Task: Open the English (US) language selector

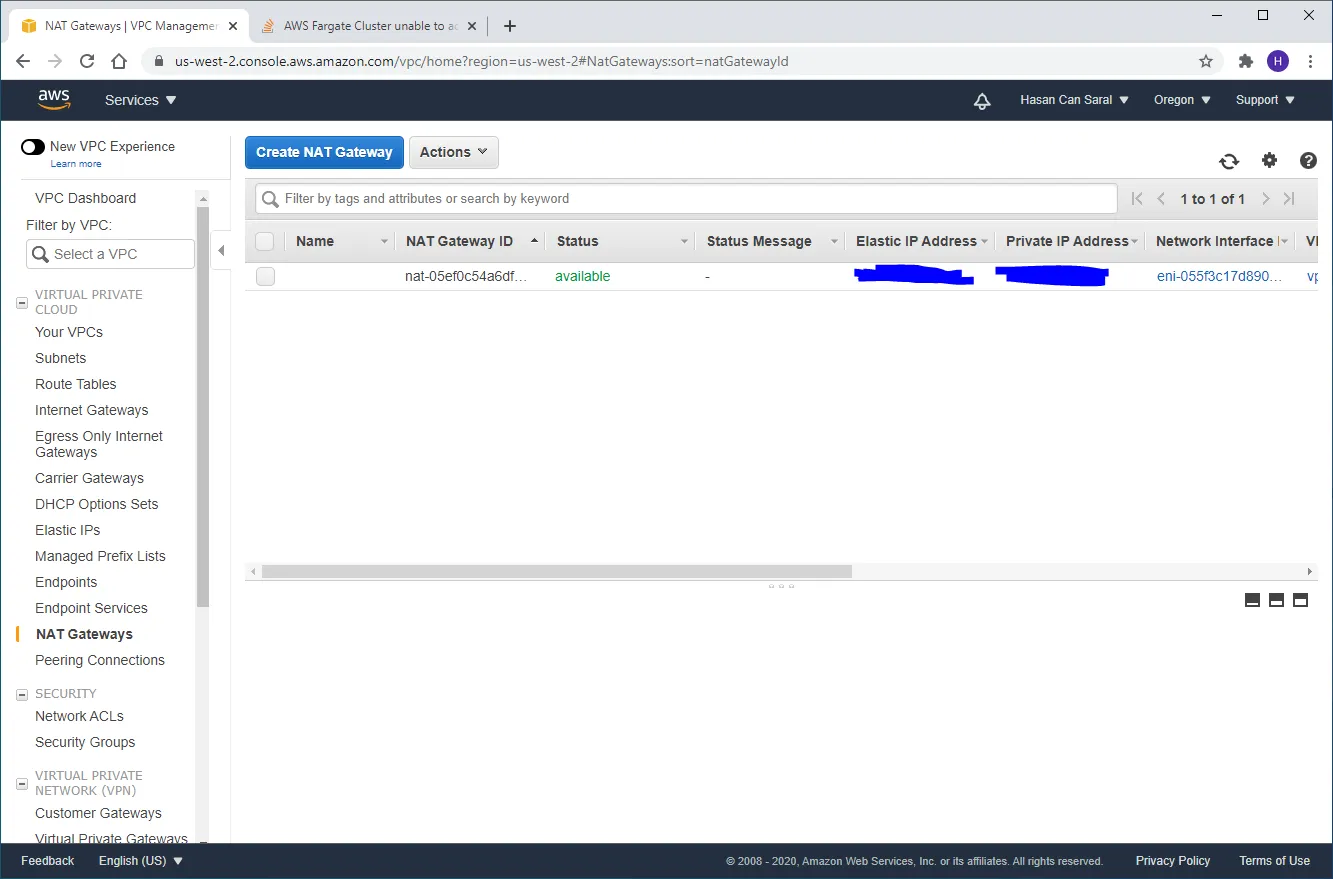Action: click(x=141, y=861)
